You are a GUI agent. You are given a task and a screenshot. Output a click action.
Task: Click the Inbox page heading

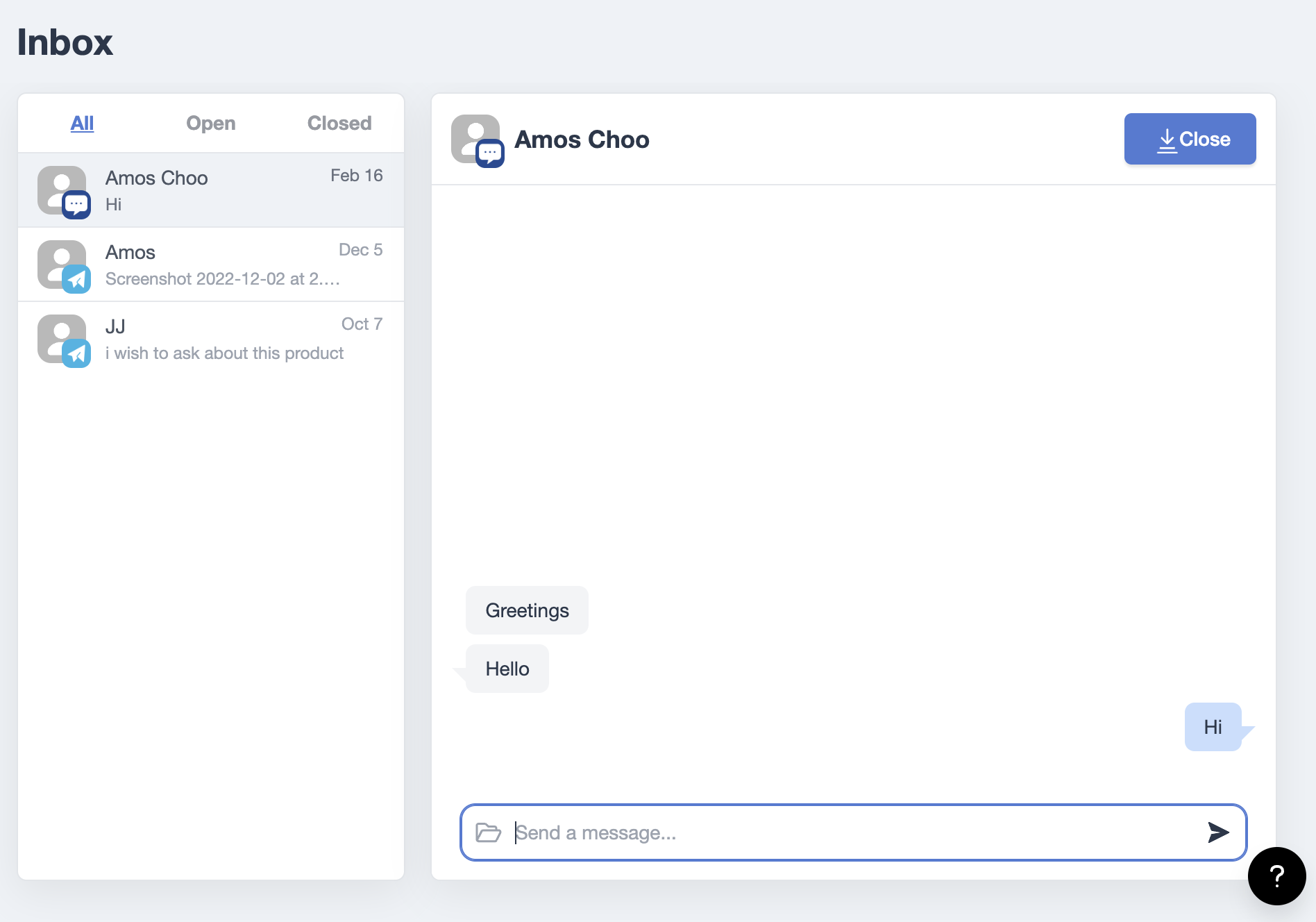point(65,42)
